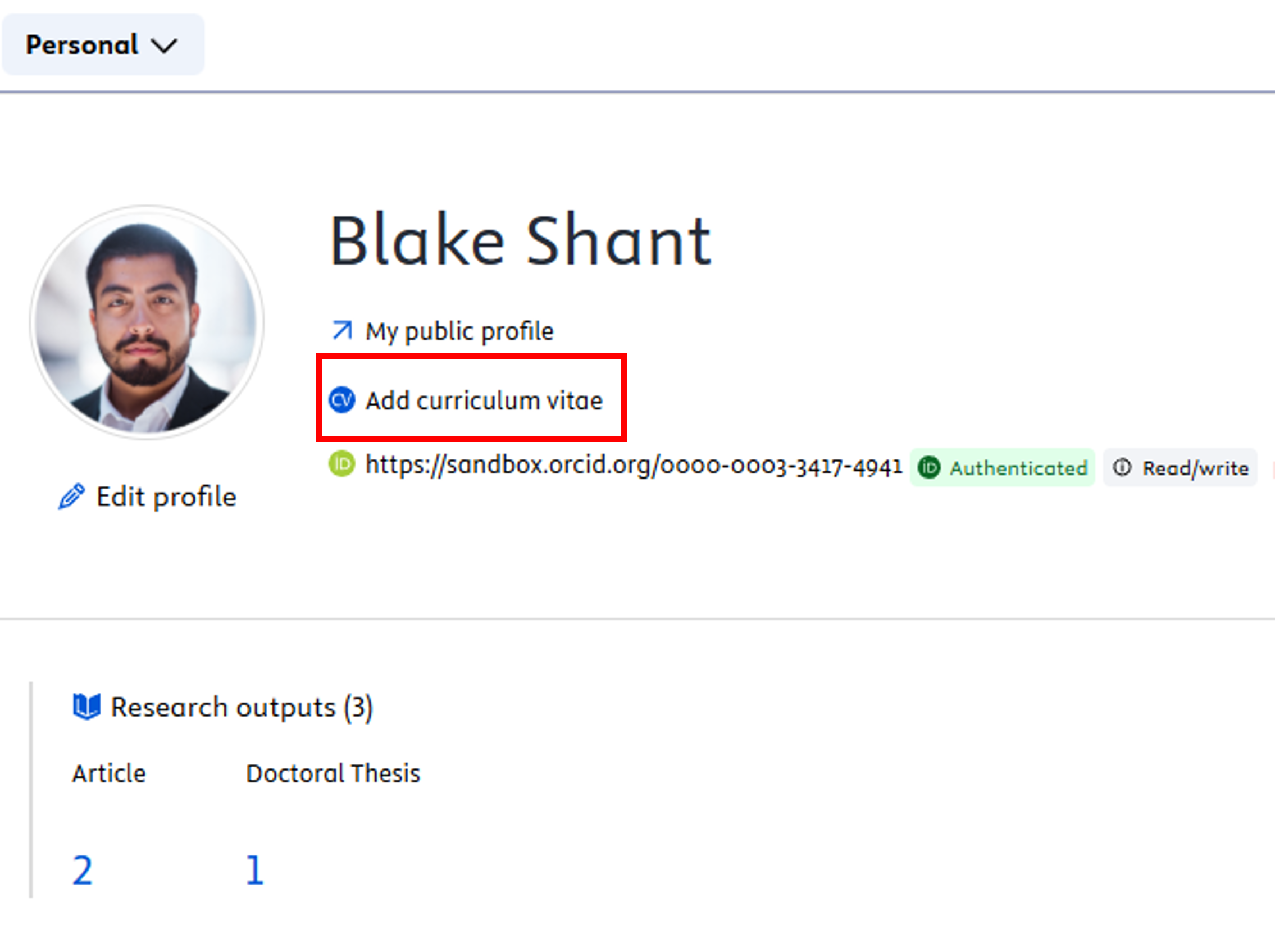The image size is (1275, 952).
Task: Click the blue CV icon
Action: pyautogui.click(x=341, y=400)
